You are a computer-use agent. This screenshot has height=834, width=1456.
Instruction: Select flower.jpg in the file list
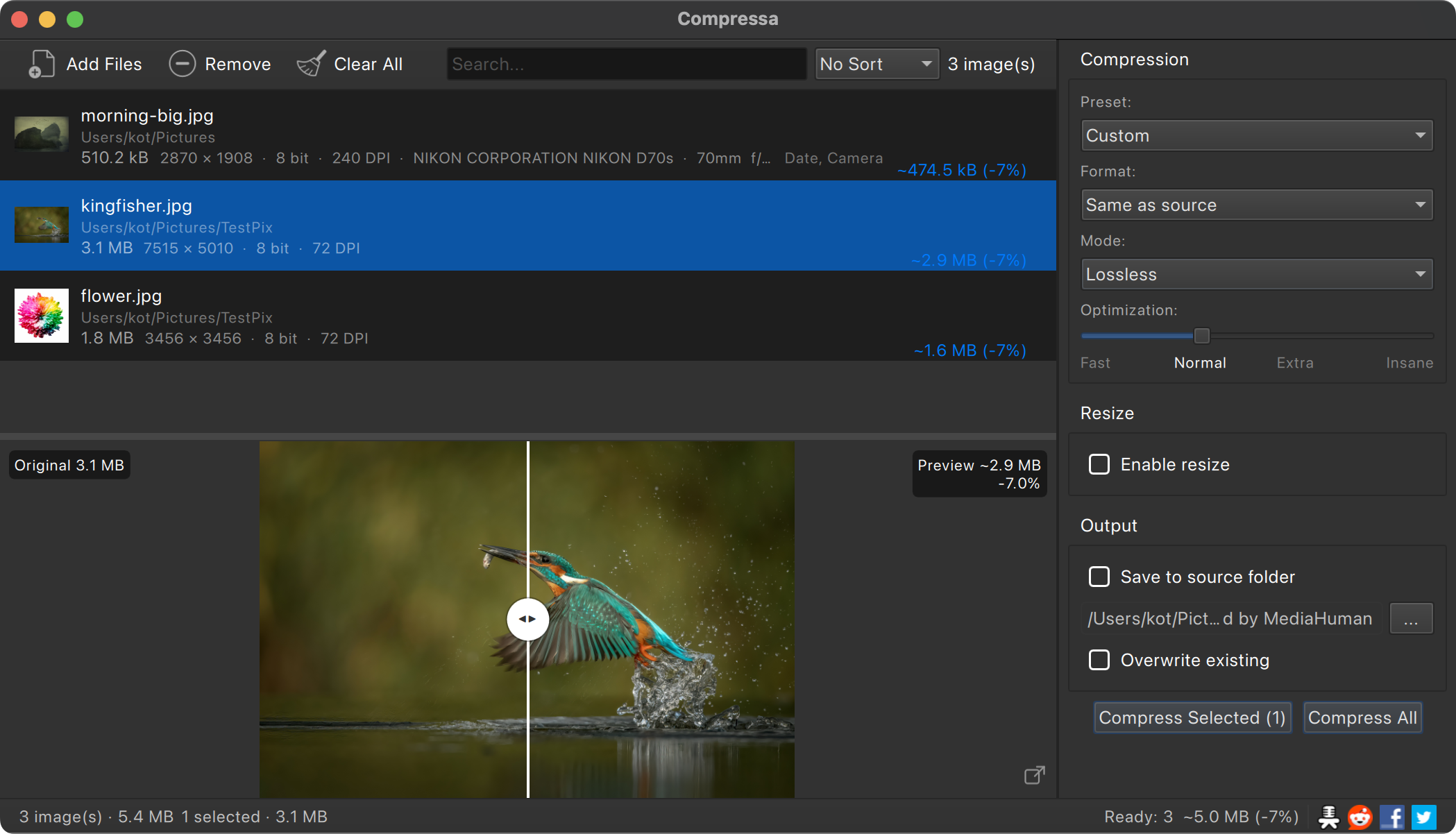tap(528, 316)
